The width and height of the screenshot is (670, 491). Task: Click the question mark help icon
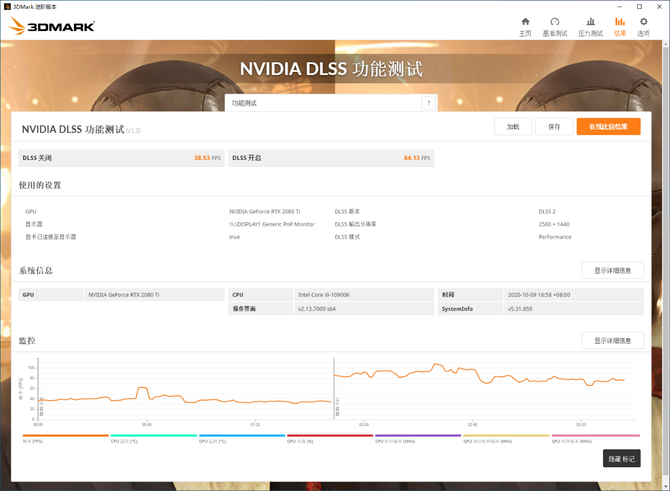[x=429, y=103]
